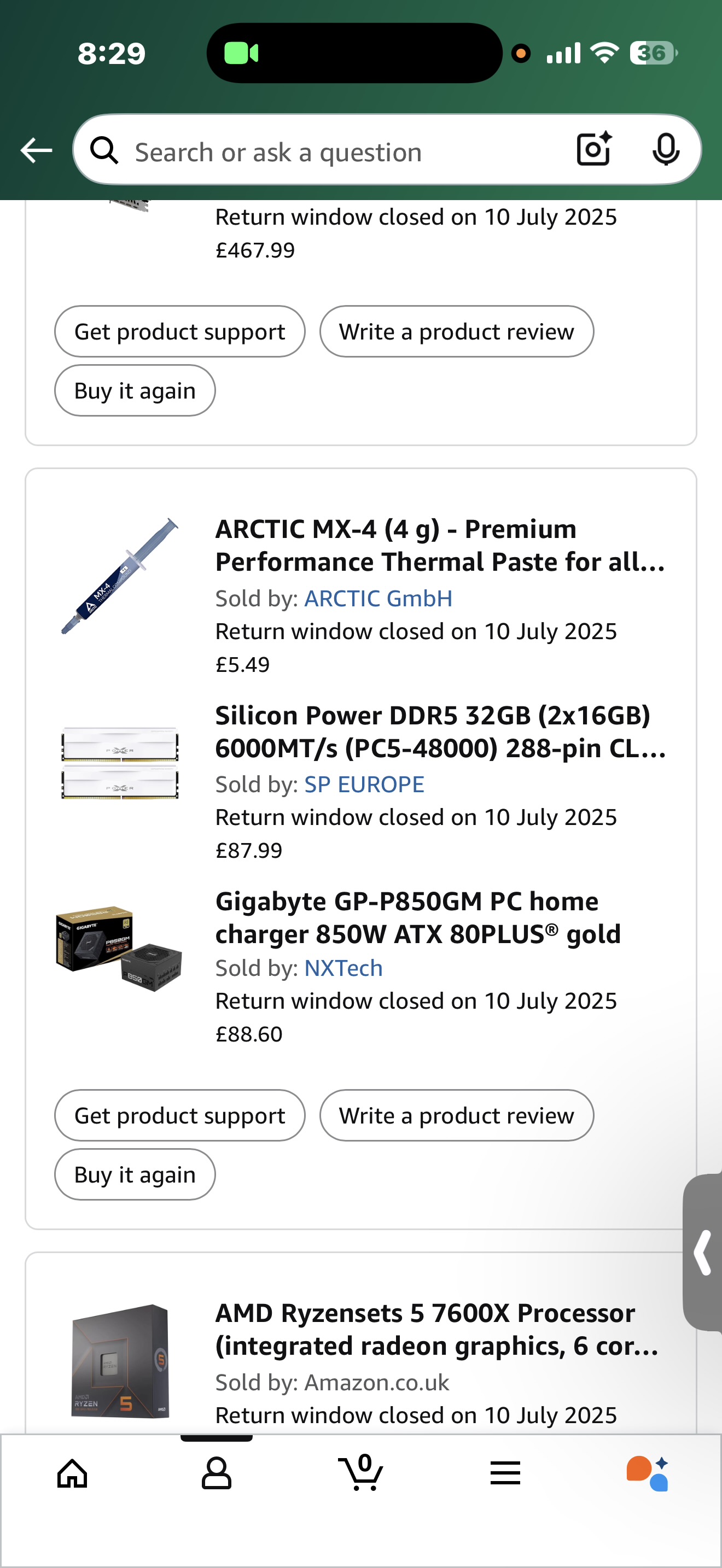Open the ARCTIC GmbH seller link

tap(378, 598)
